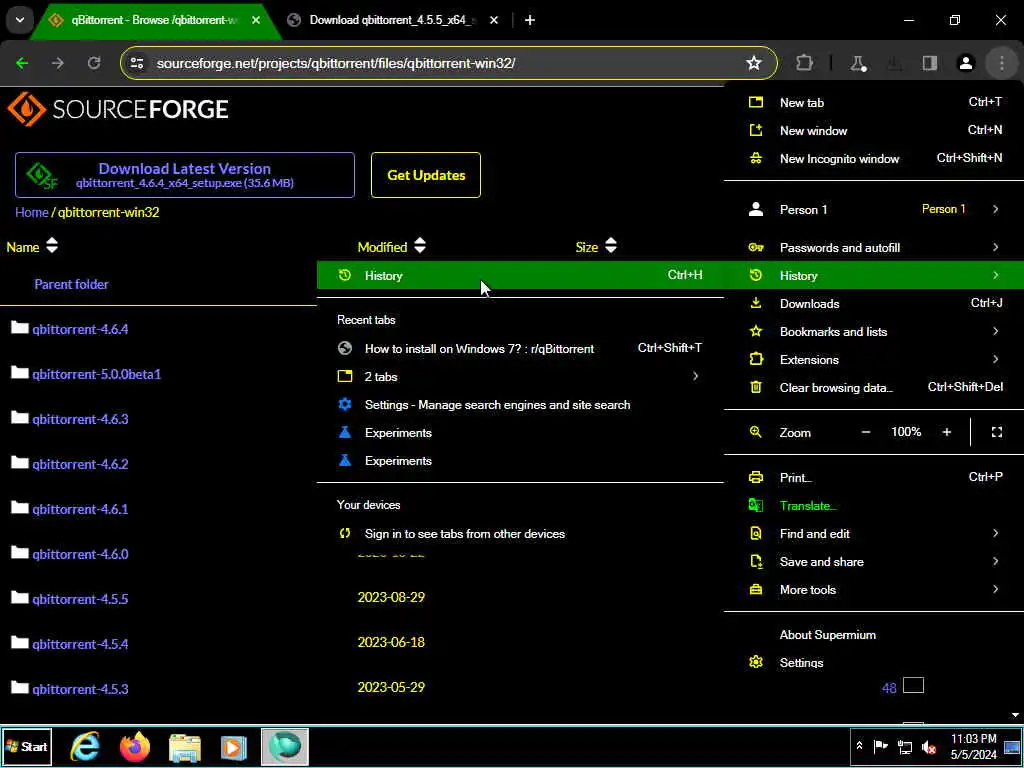Screen dimensions: 1024x768
Task: Switch to Download qbittorrent_4.5.5 tab
Action: pos(394,20)
